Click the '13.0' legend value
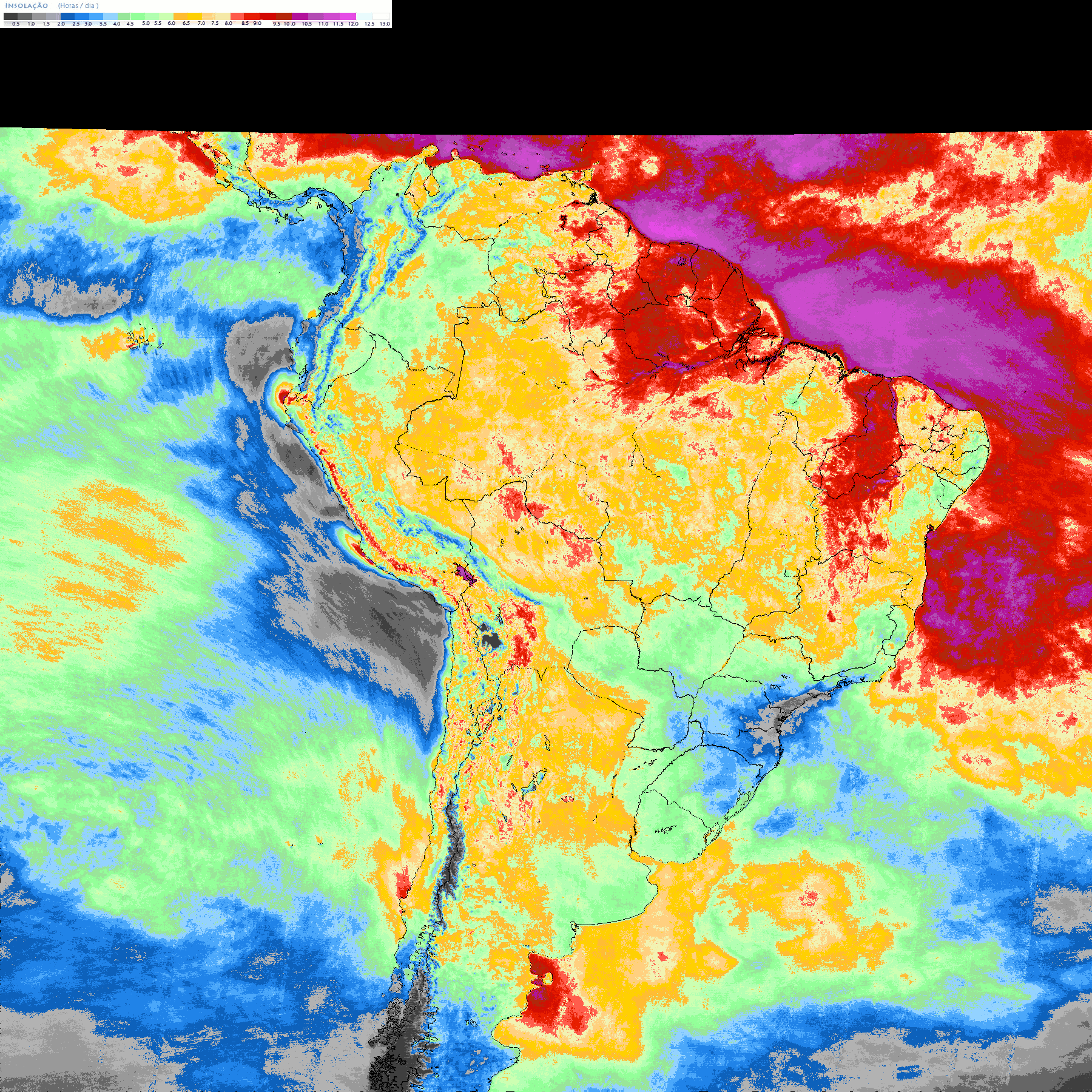This screenshot has width=1092, height=1092. pos(385,24)
